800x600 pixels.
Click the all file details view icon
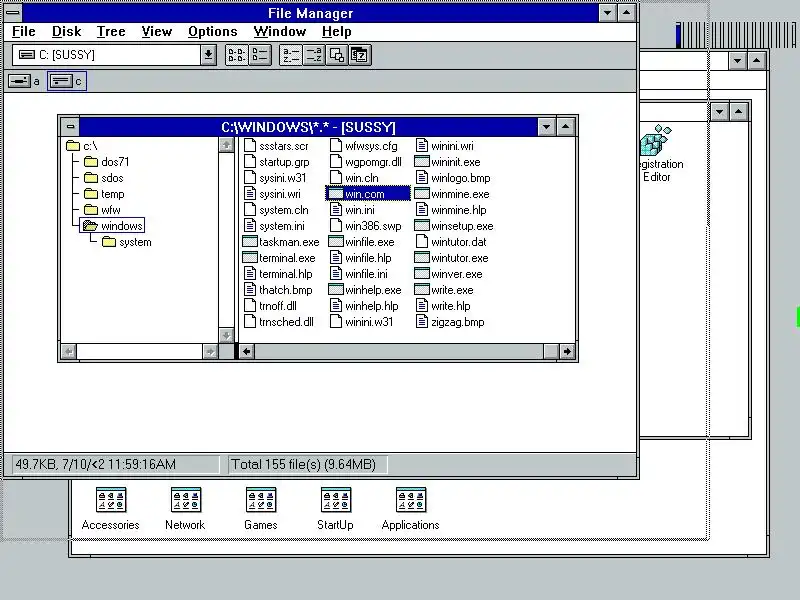click(260, 55)
